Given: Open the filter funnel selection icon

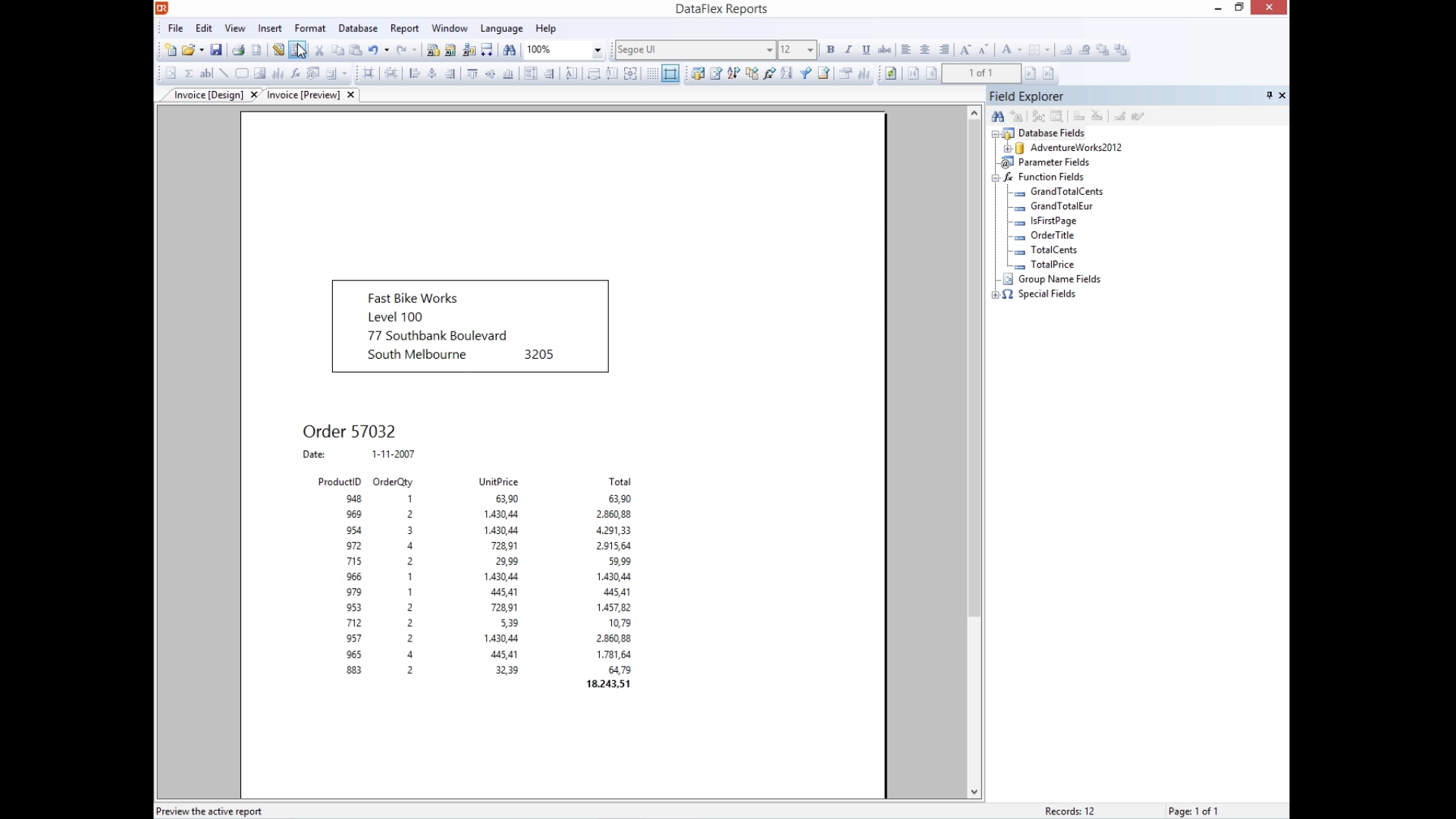Looking at the screenshot, I should click(x=805, y=74).
